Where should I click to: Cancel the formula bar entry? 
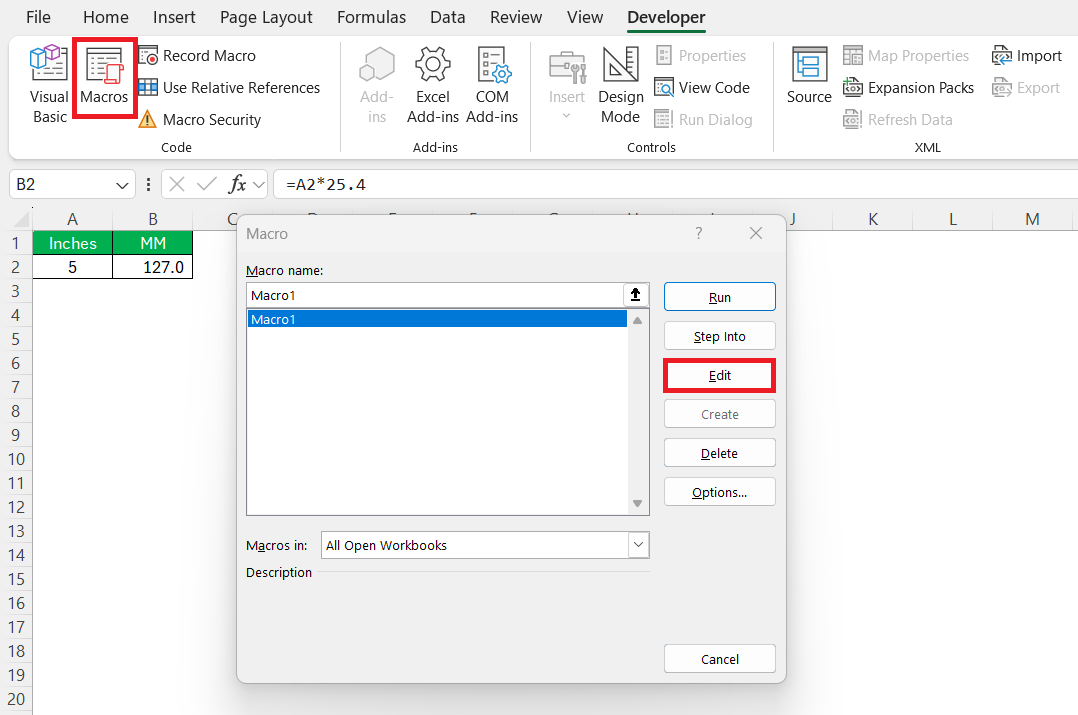177,184
